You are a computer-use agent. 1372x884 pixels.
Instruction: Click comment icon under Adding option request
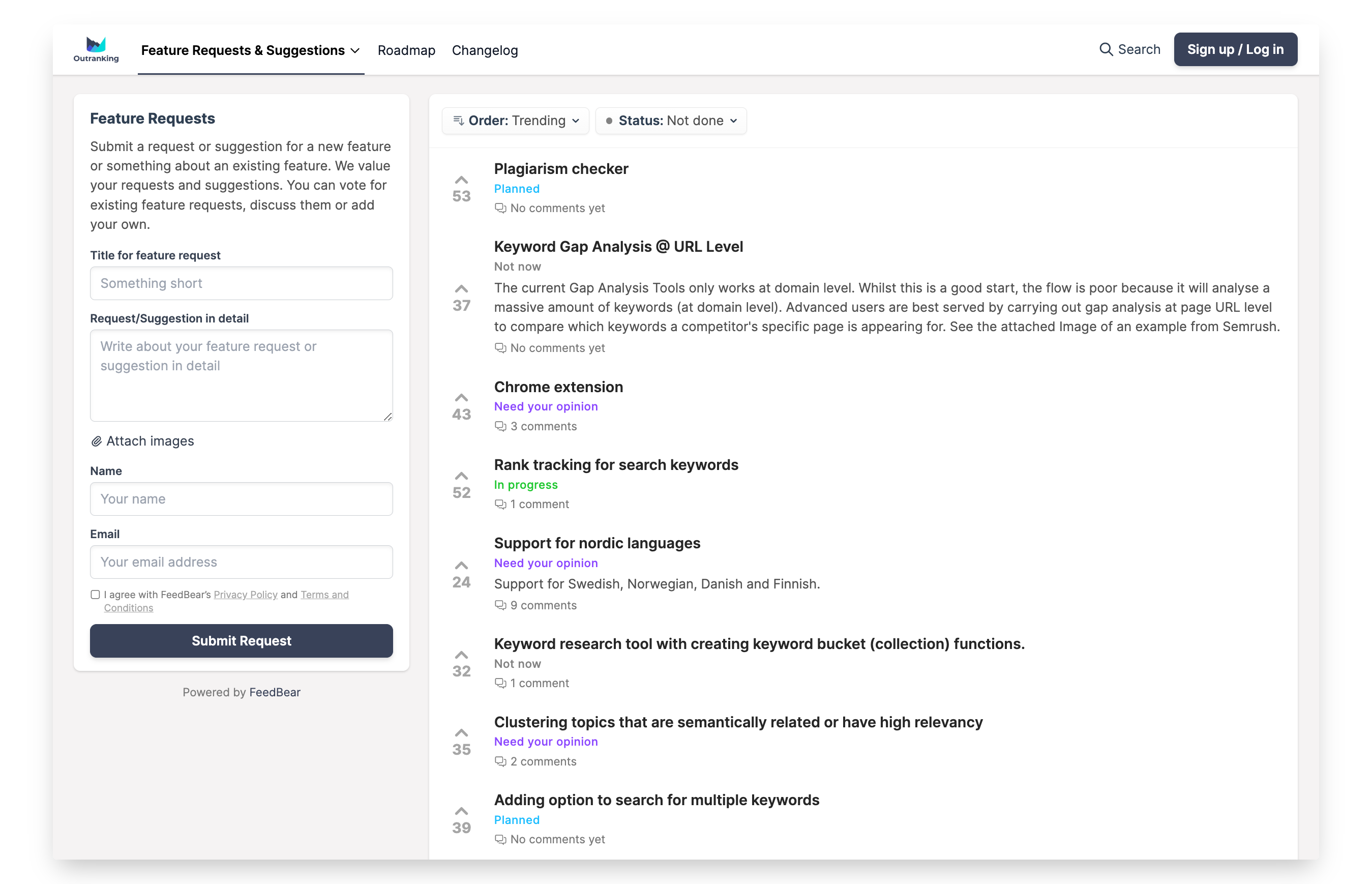tap(500, 839)
